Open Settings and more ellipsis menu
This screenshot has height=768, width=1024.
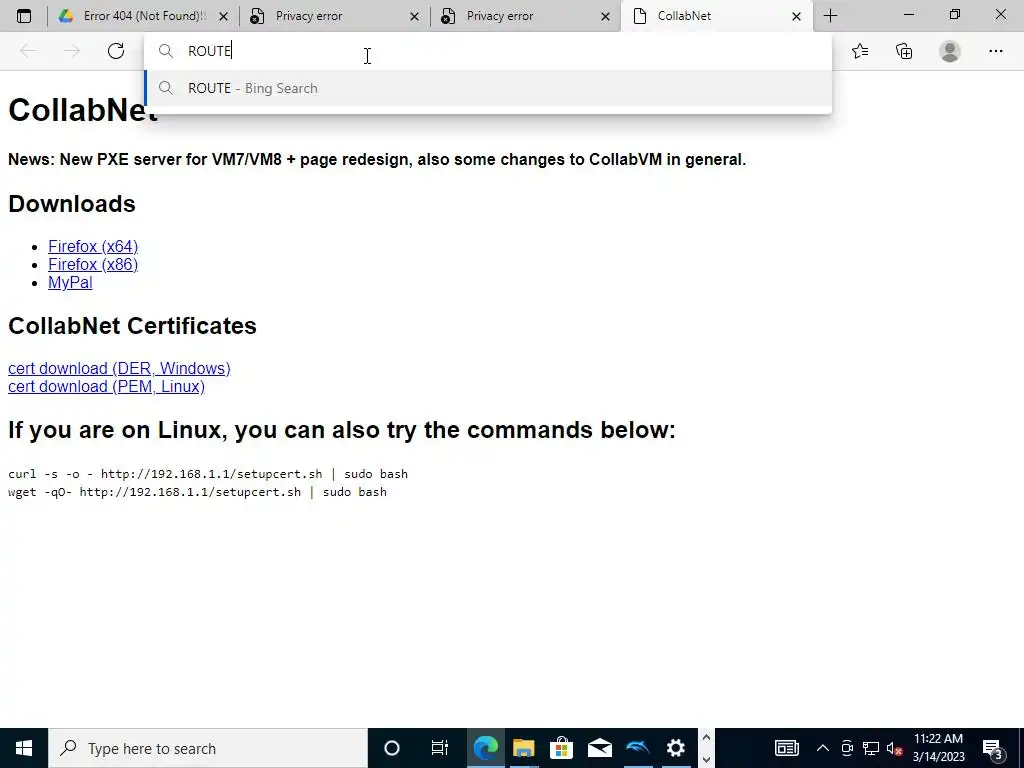tap(995, 51)
